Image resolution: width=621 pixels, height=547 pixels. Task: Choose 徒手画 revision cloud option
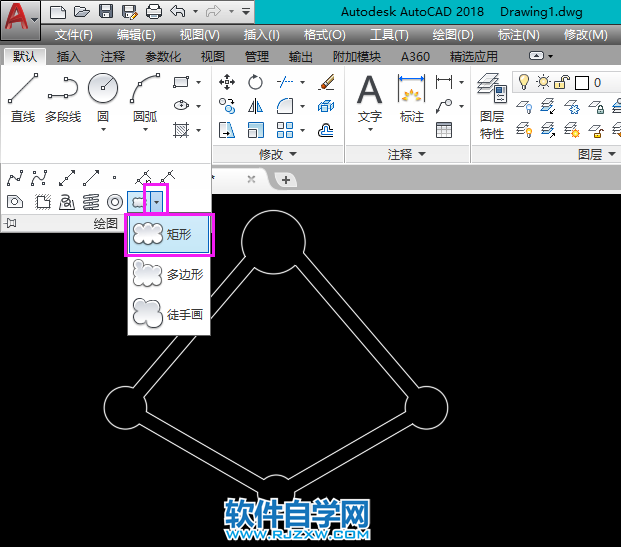click(x=168, y=314)
